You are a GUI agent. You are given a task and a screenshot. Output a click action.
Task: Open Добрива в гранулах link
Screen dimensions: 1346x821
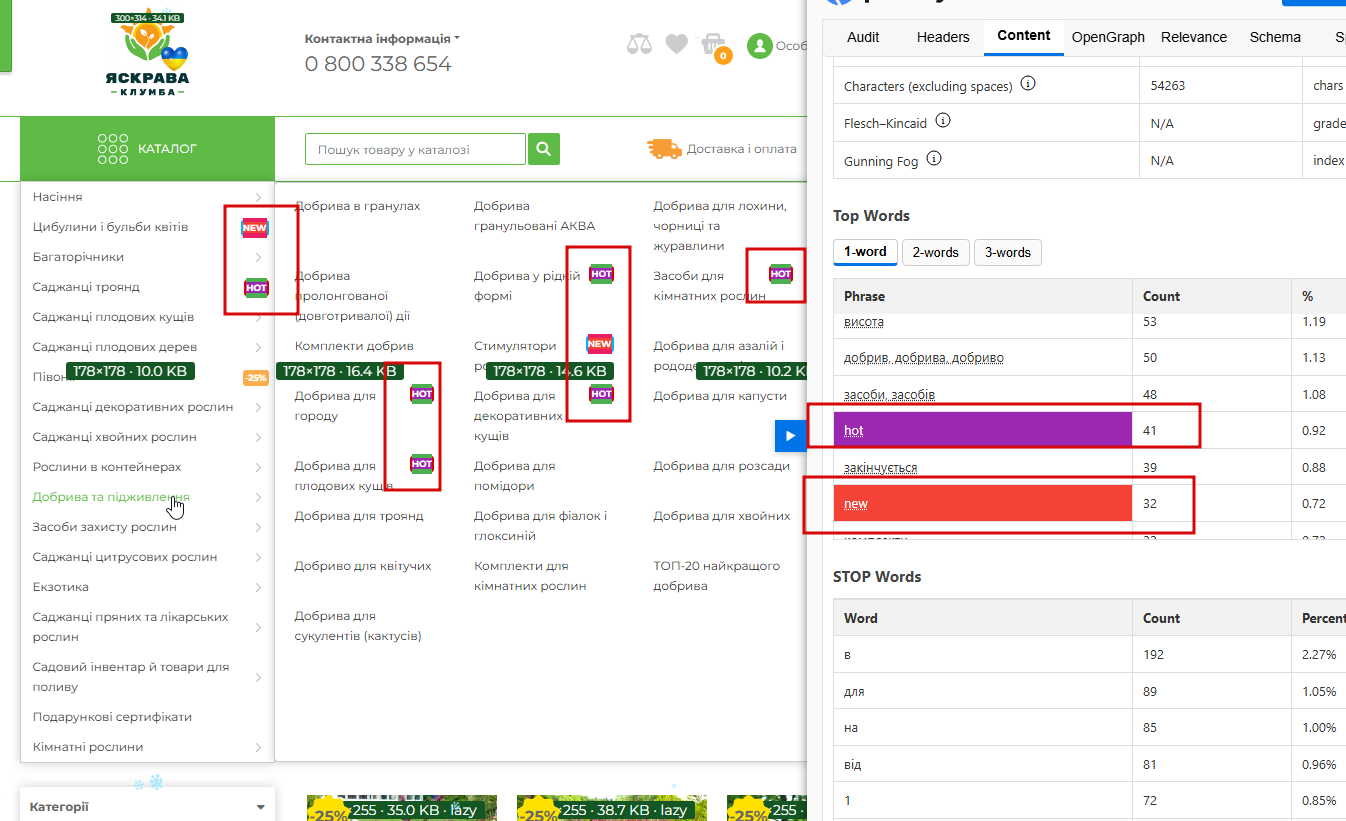pyautogui.click(x=357, y=206)
